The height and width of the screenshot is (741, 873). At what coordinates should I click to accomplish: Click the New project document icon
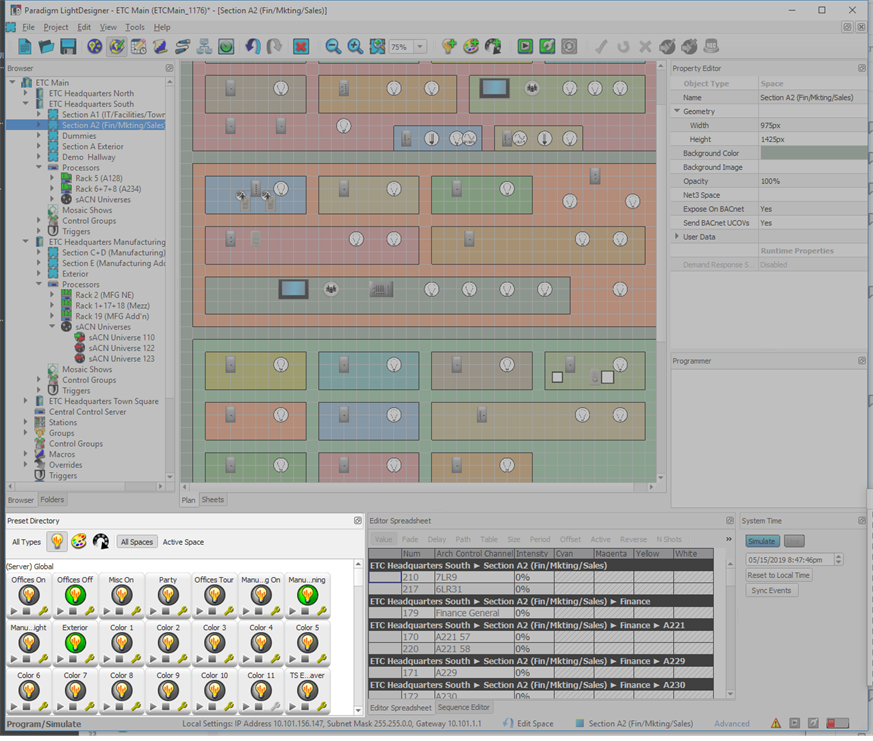(x=24, y=47)
